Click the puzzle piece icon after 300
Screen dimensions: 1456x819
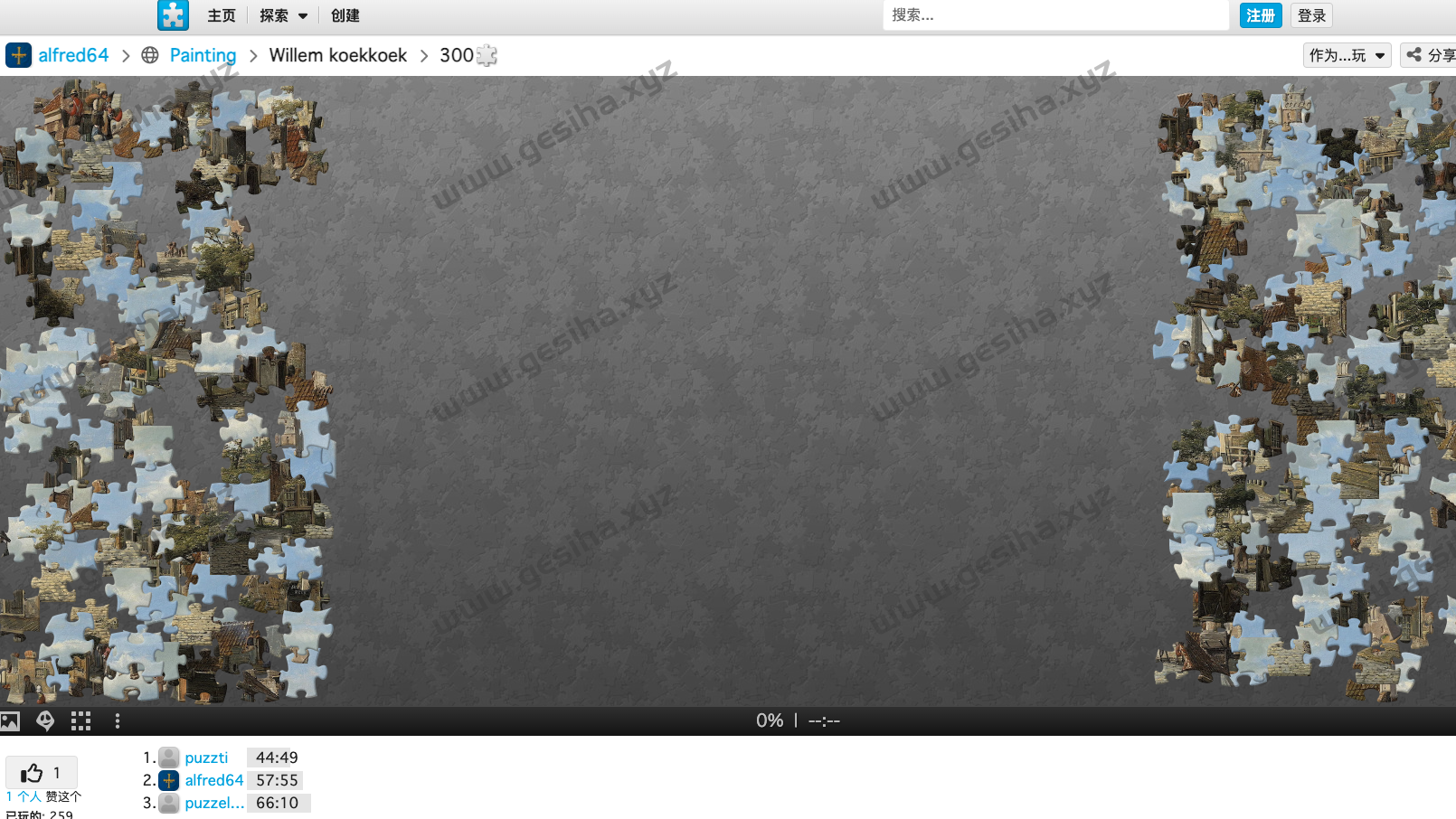[x=486, y=55]
